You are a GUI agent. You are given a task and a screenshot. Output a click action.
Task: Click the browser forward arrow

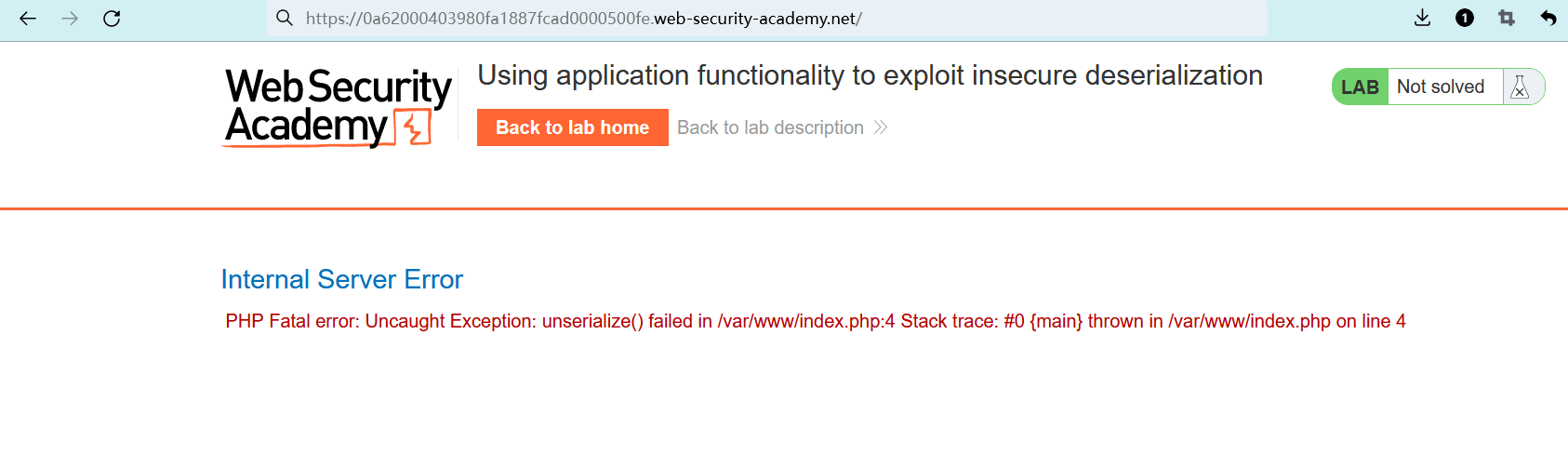pyautogui.click(x=70, y=19)
